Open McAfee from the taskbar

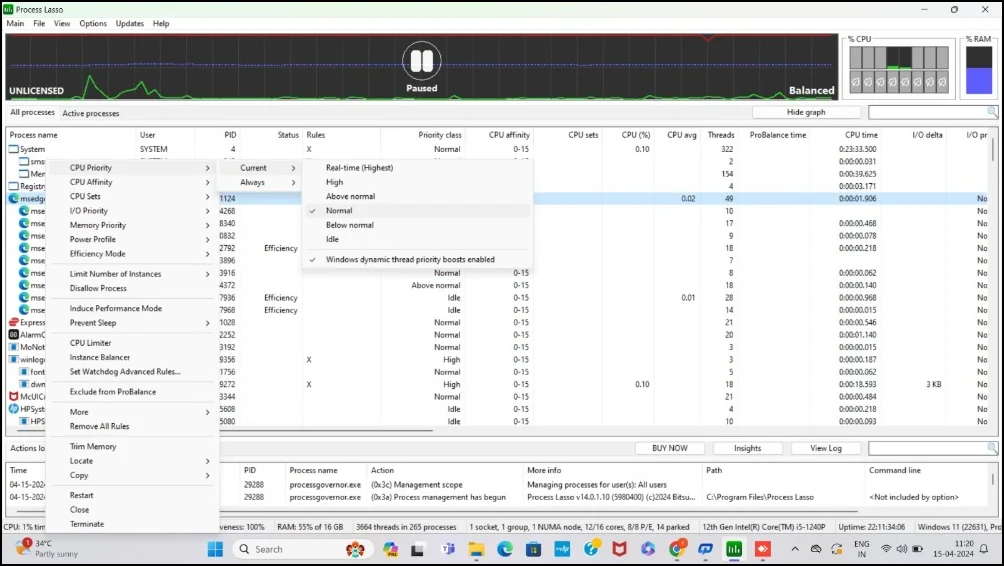tap(619, 549)
